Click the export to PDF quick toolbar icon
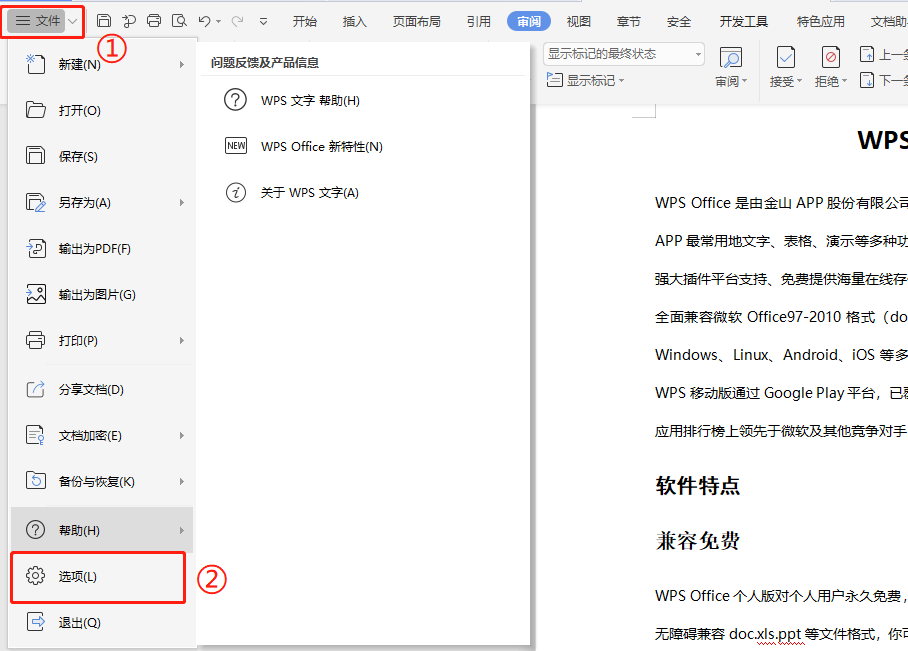 tap(129, 21)
